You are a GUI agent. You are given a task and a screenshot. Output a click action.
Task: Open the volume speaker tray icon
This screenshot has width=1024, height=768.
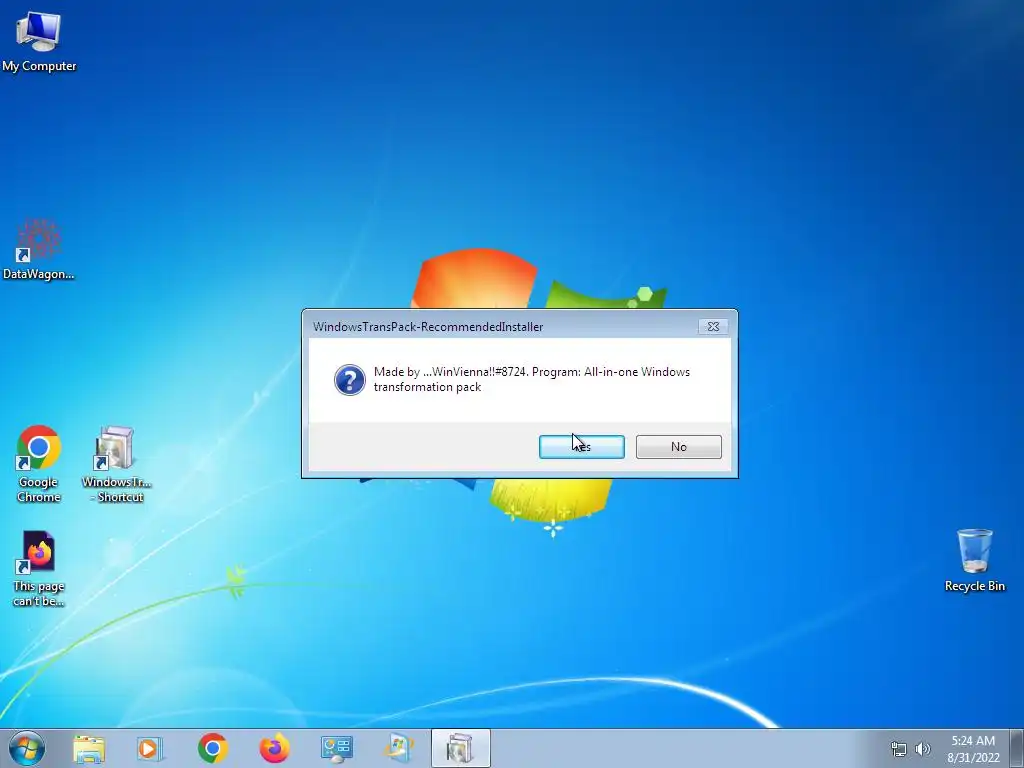922,749
